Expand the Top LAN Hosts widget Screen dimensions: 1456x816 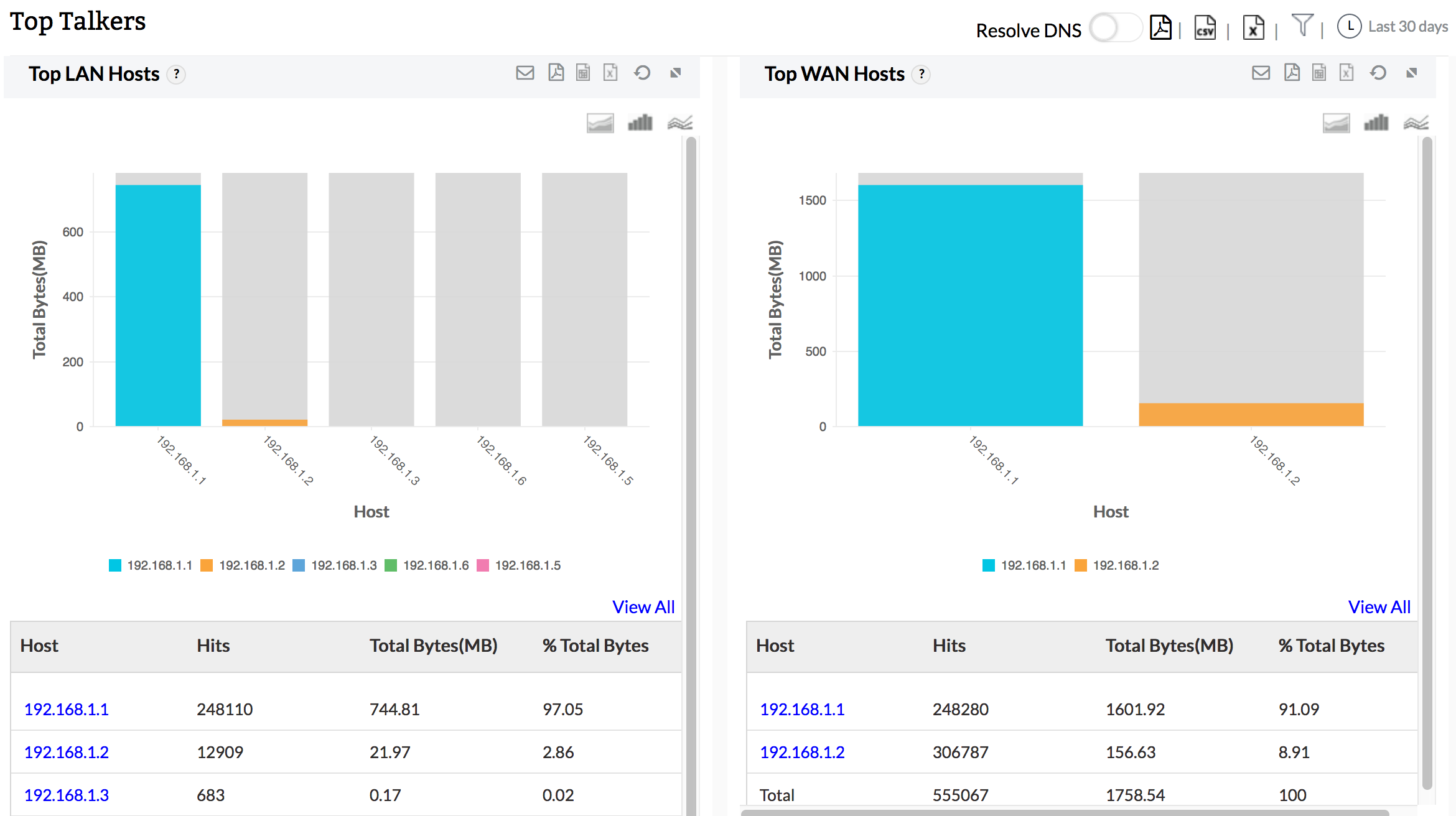click(676, 73)
